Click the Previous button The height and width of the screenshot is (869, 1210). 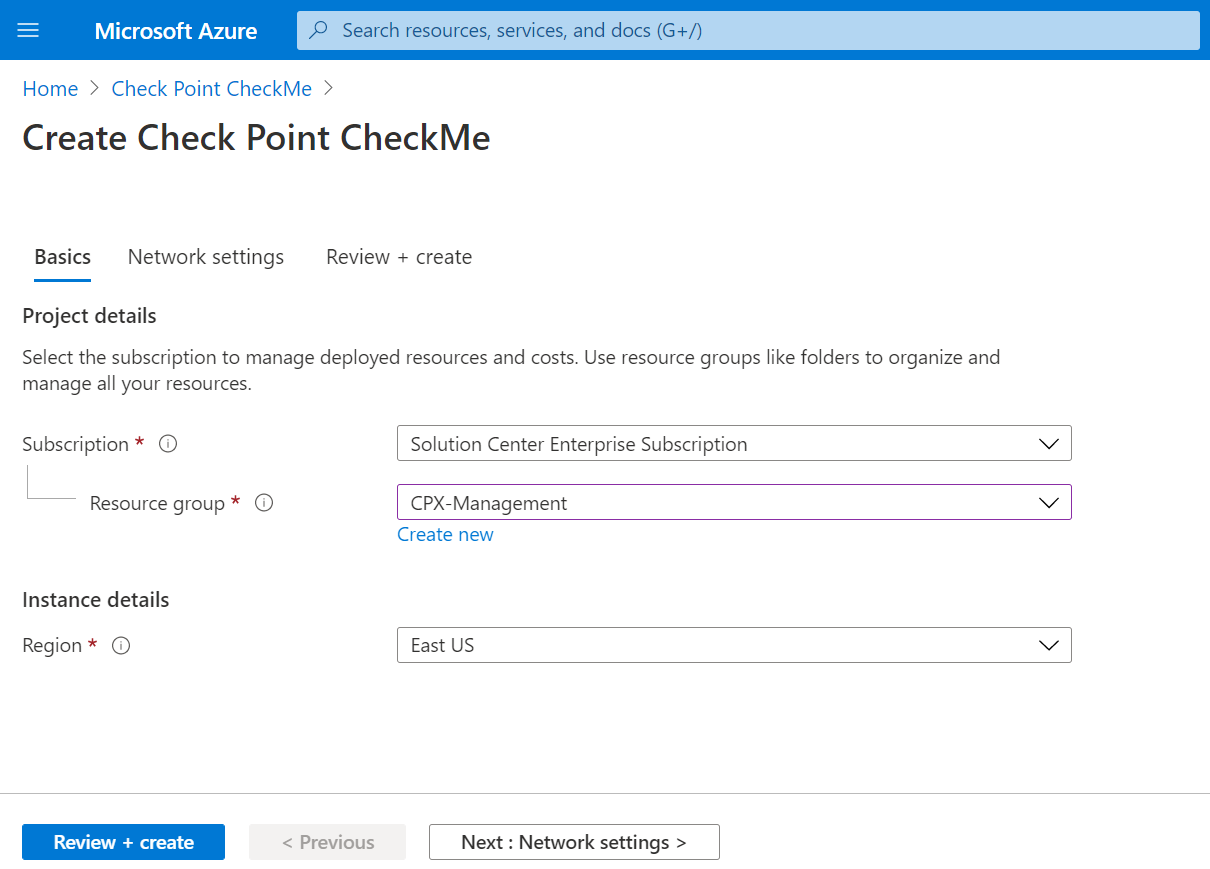[327, 842]
